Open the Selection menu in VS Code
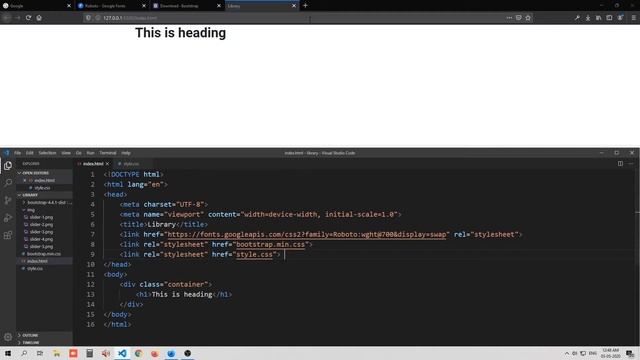Viewport: 640px width, 360px height. point(47,153)
